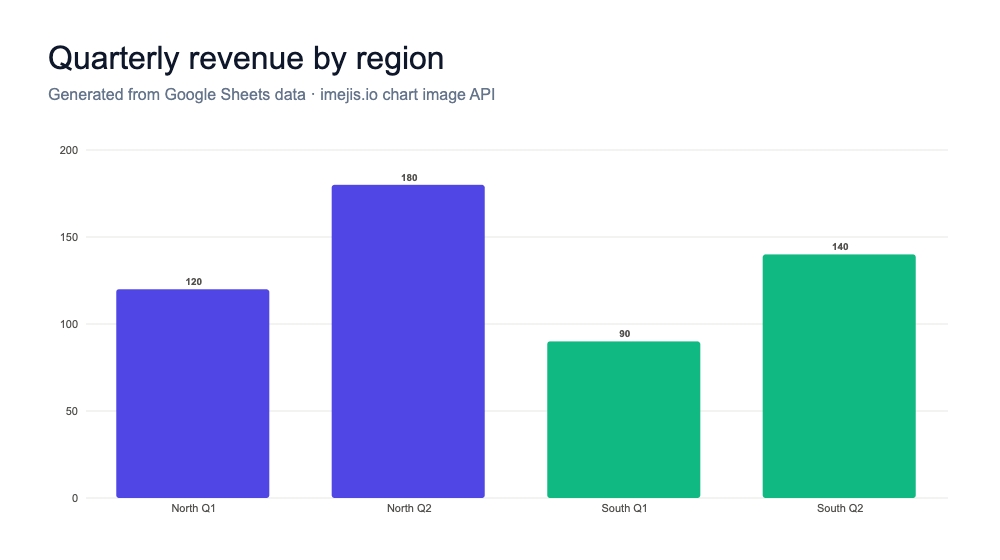
Task: Click the 'North Q1' axis label
Action: [x=193, y=508]
